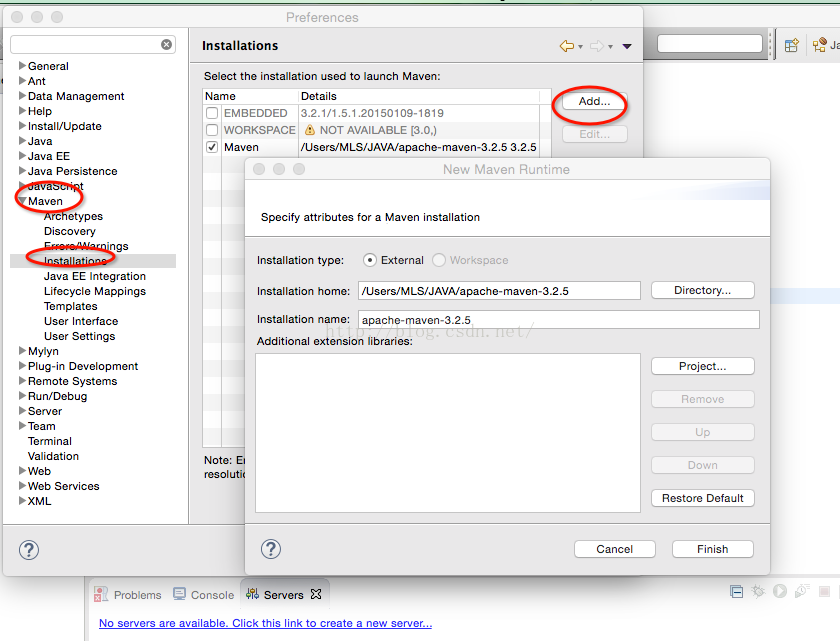
Task: Click the start server play icon
Action: click(780, 591)
